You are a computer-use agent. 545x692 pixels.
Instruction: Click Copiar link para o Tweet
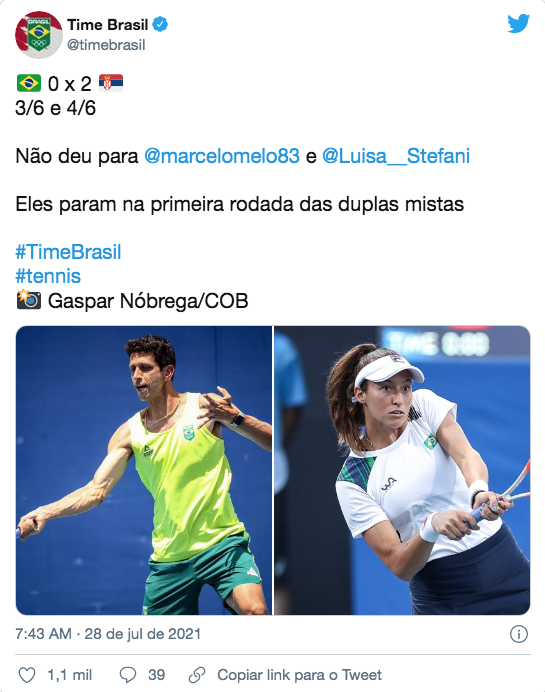pos(299,675)
